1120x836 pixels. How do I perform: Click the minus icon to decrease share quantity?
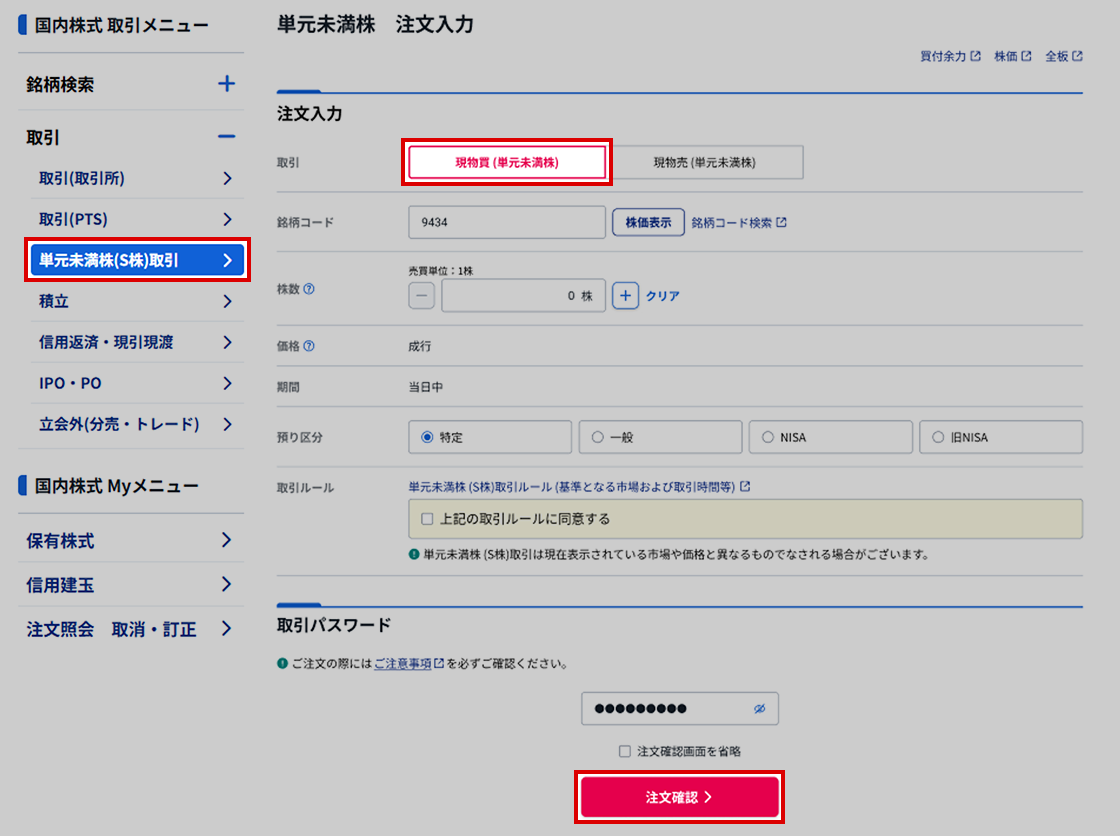click(x=422, y=296)
